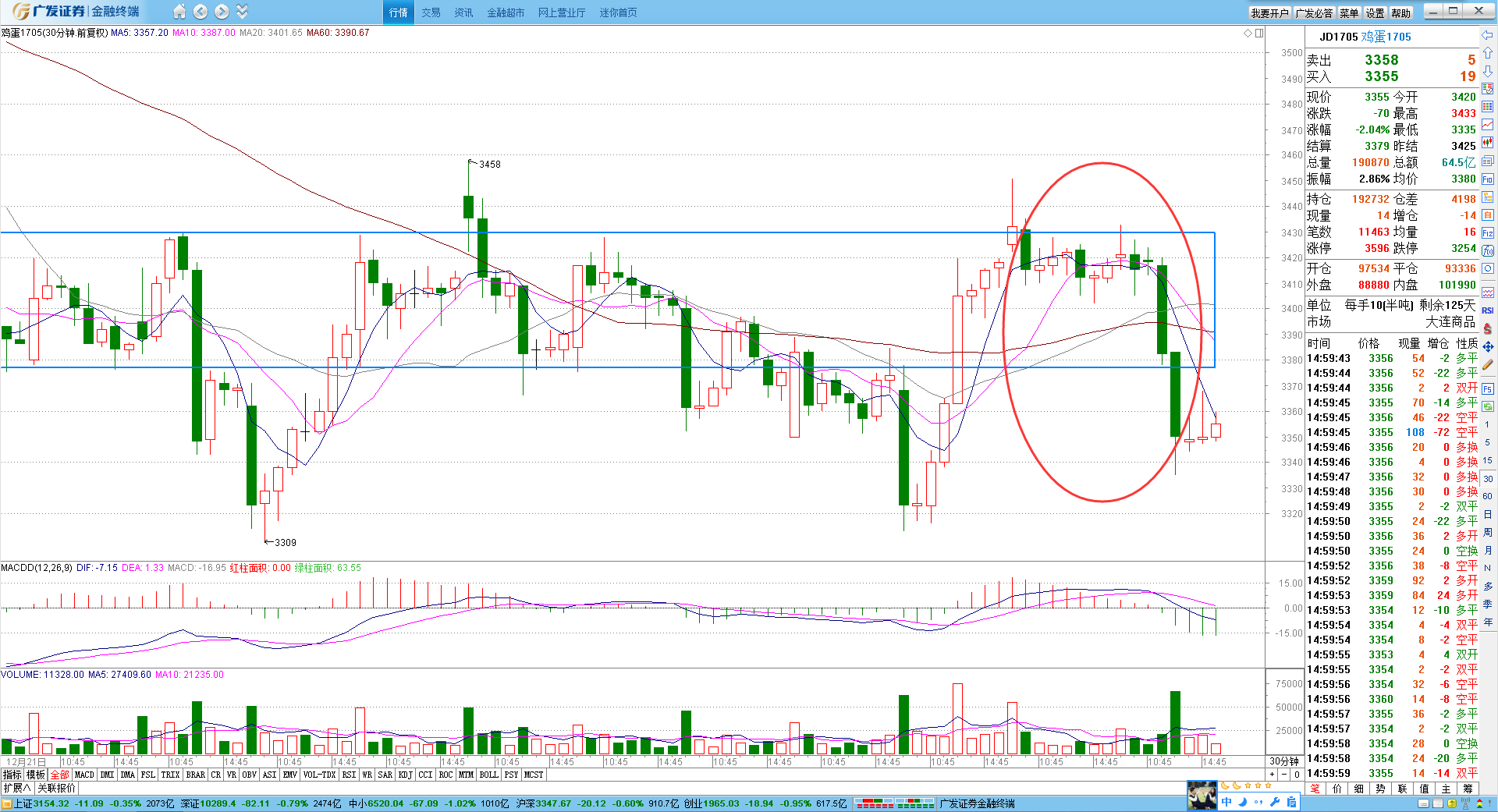Click the JD1705 鸡蛋1705 contract title
The width and height of the screenshot is (1498, 812).
(1365, 37)
